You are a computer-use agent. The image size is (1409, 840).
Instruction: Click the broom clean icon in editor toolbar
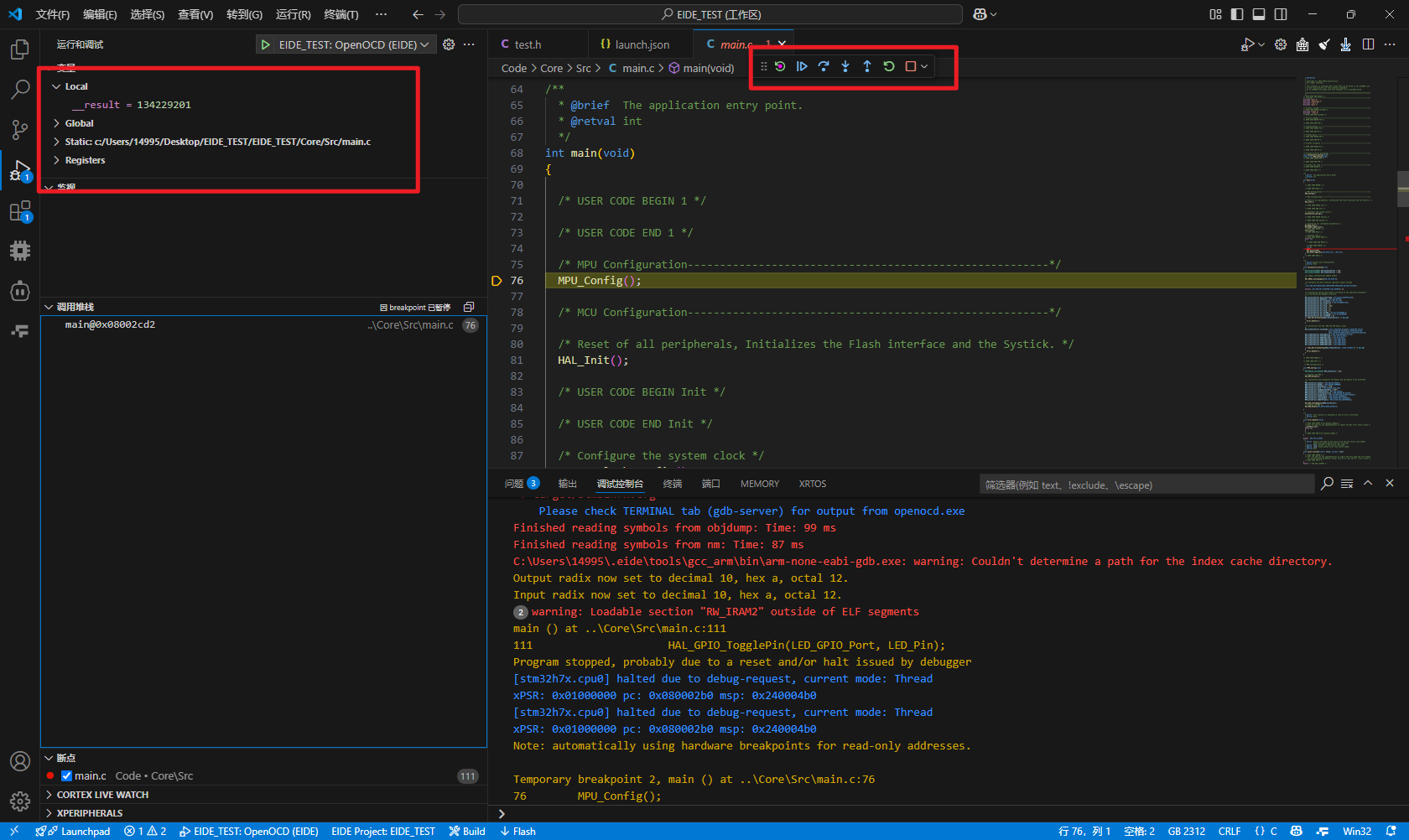1324,44
